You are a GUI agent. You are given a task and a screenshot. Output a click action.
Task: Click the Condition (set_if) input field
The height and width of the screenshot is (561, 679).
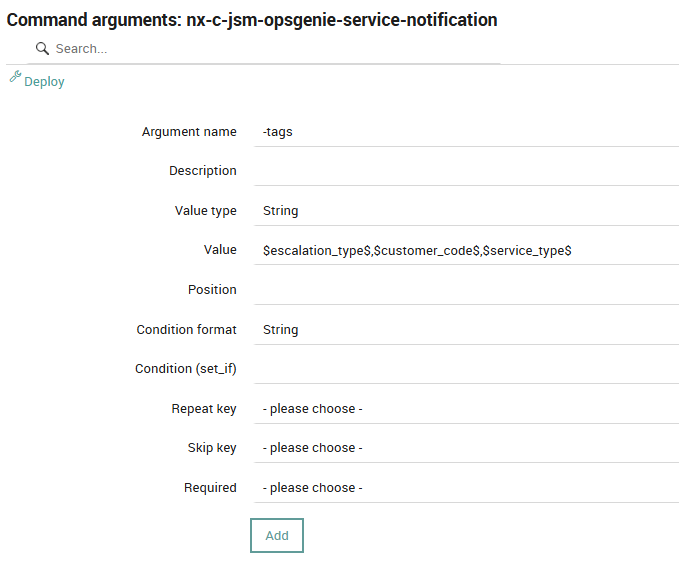(x=465, y=369)
